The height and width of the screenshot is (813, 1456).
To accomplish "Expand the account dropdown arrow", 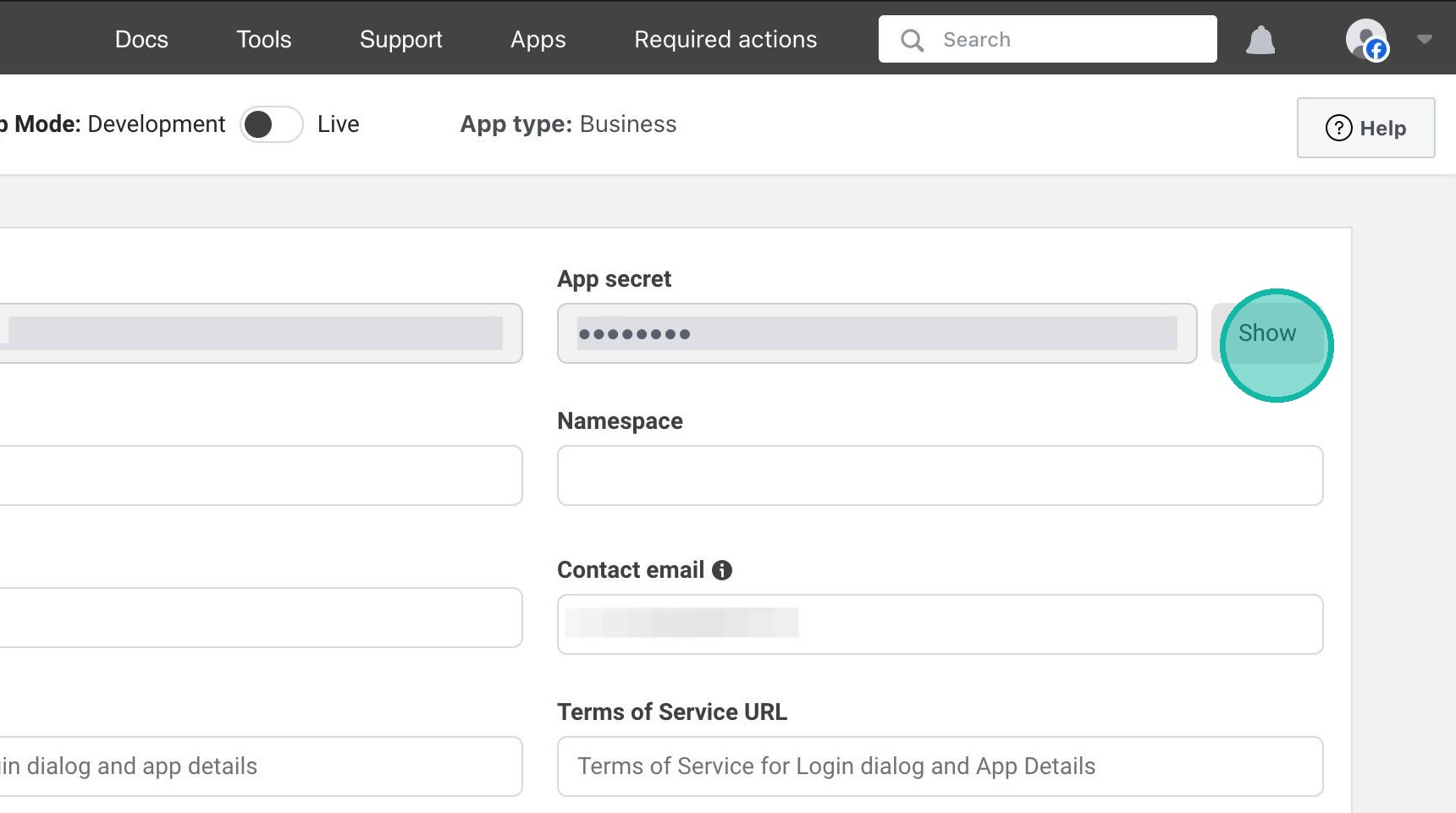I will 1425,39.
